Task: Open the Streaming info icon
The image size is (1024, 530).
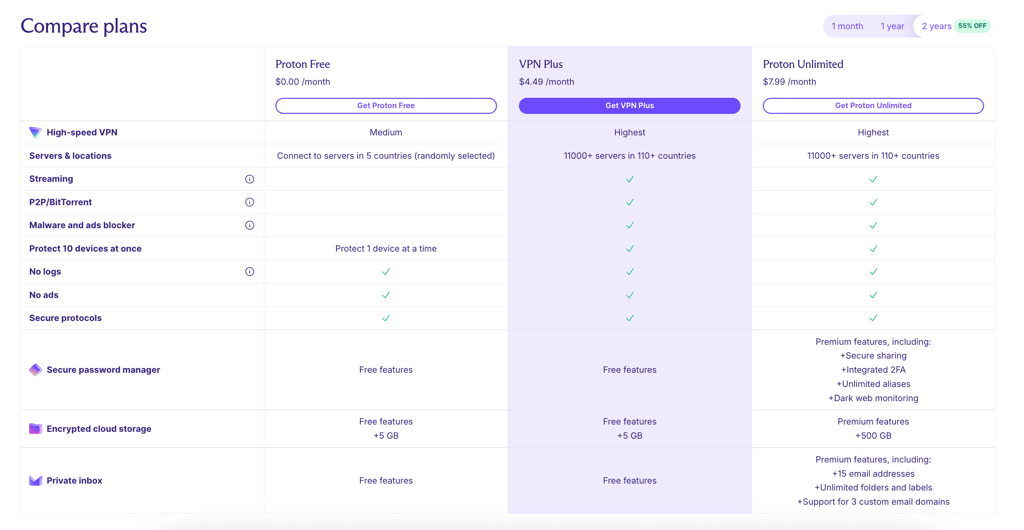Action: pos(249,179)
